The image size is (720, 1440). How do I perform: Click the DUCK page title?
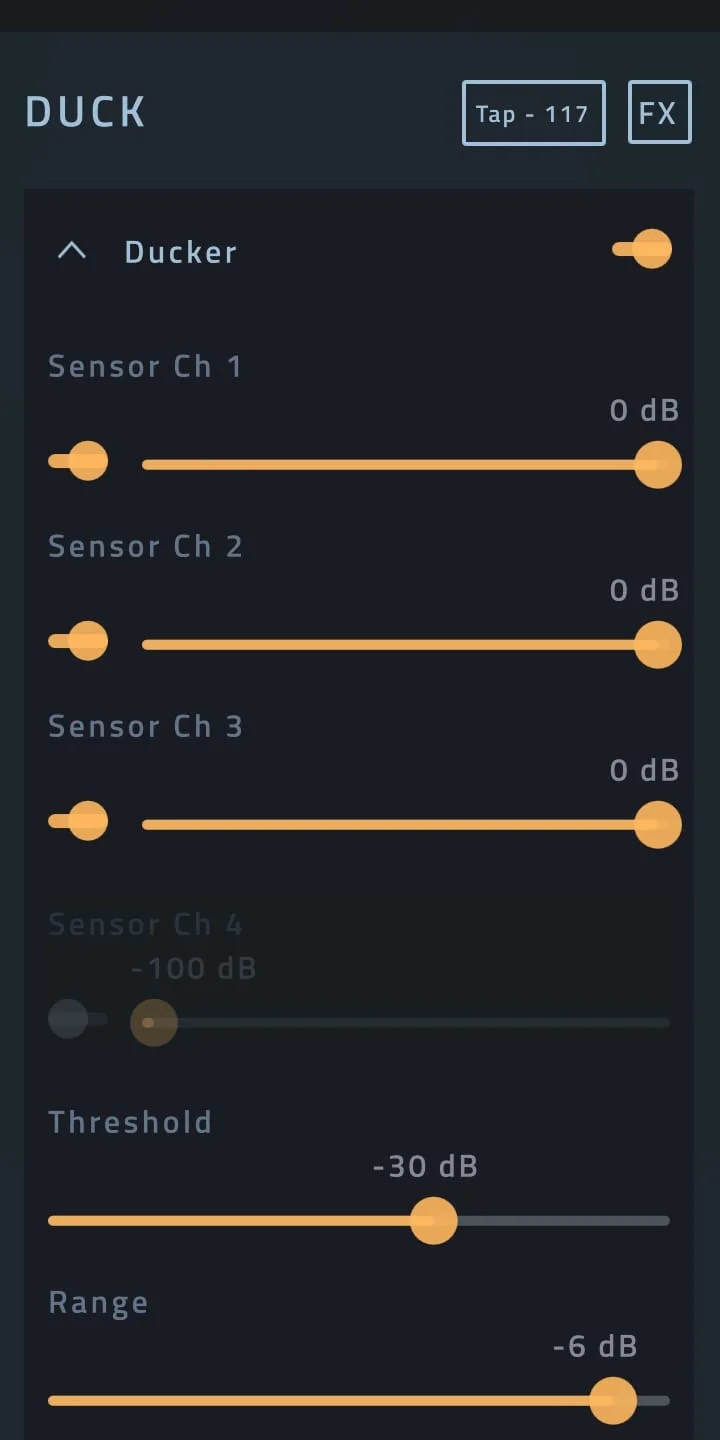pos(85,112)
